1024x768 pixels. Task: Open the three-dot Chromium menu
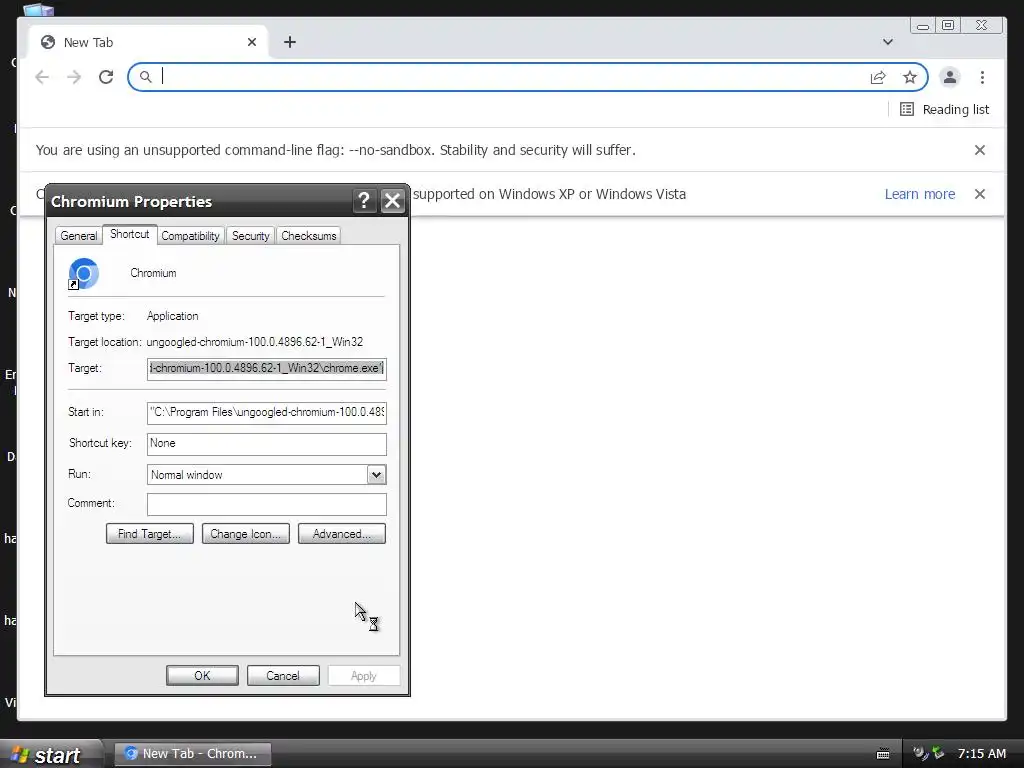pos(982,77)
